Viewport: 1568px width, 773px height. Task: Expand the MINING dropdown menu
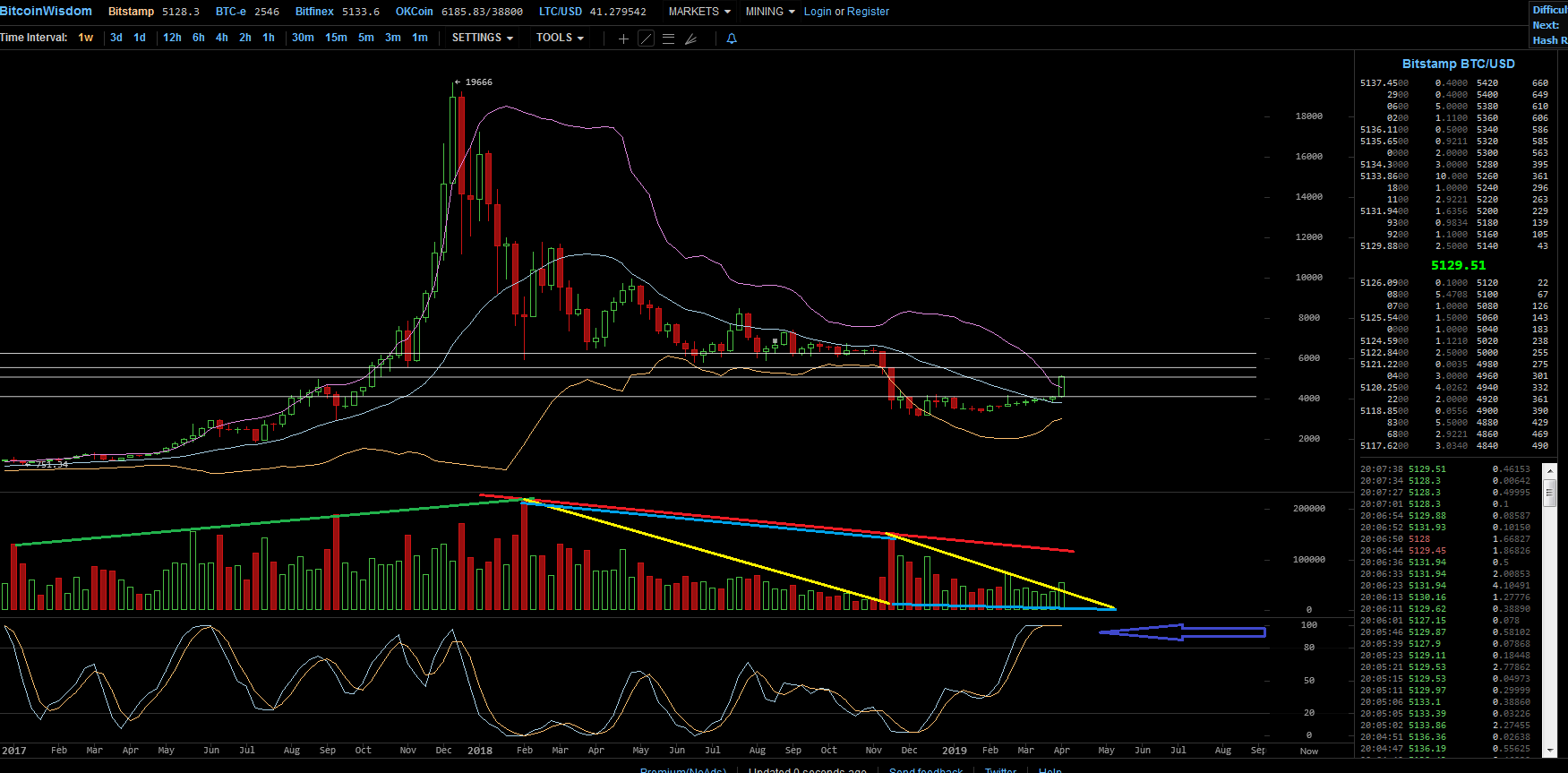coord(770,12)
